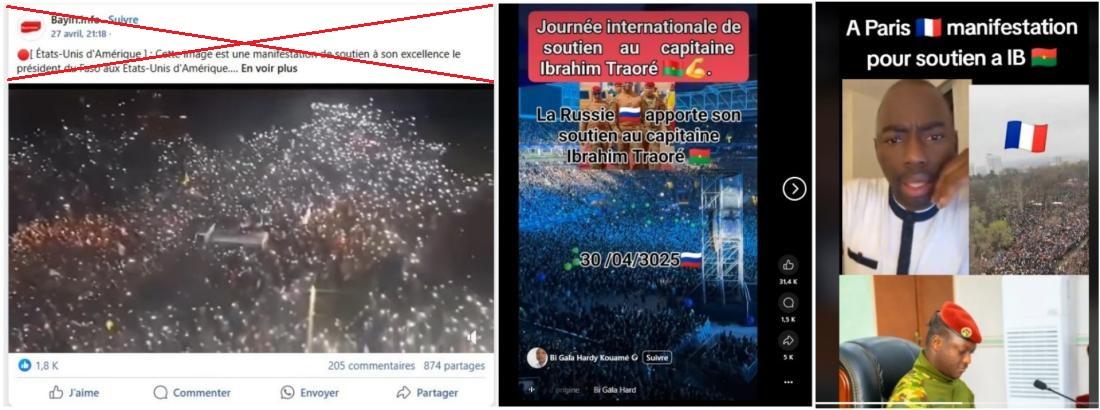
Task: Click the Bi Gala Hardy Kouamé profile picture
Action: [537, 357]
